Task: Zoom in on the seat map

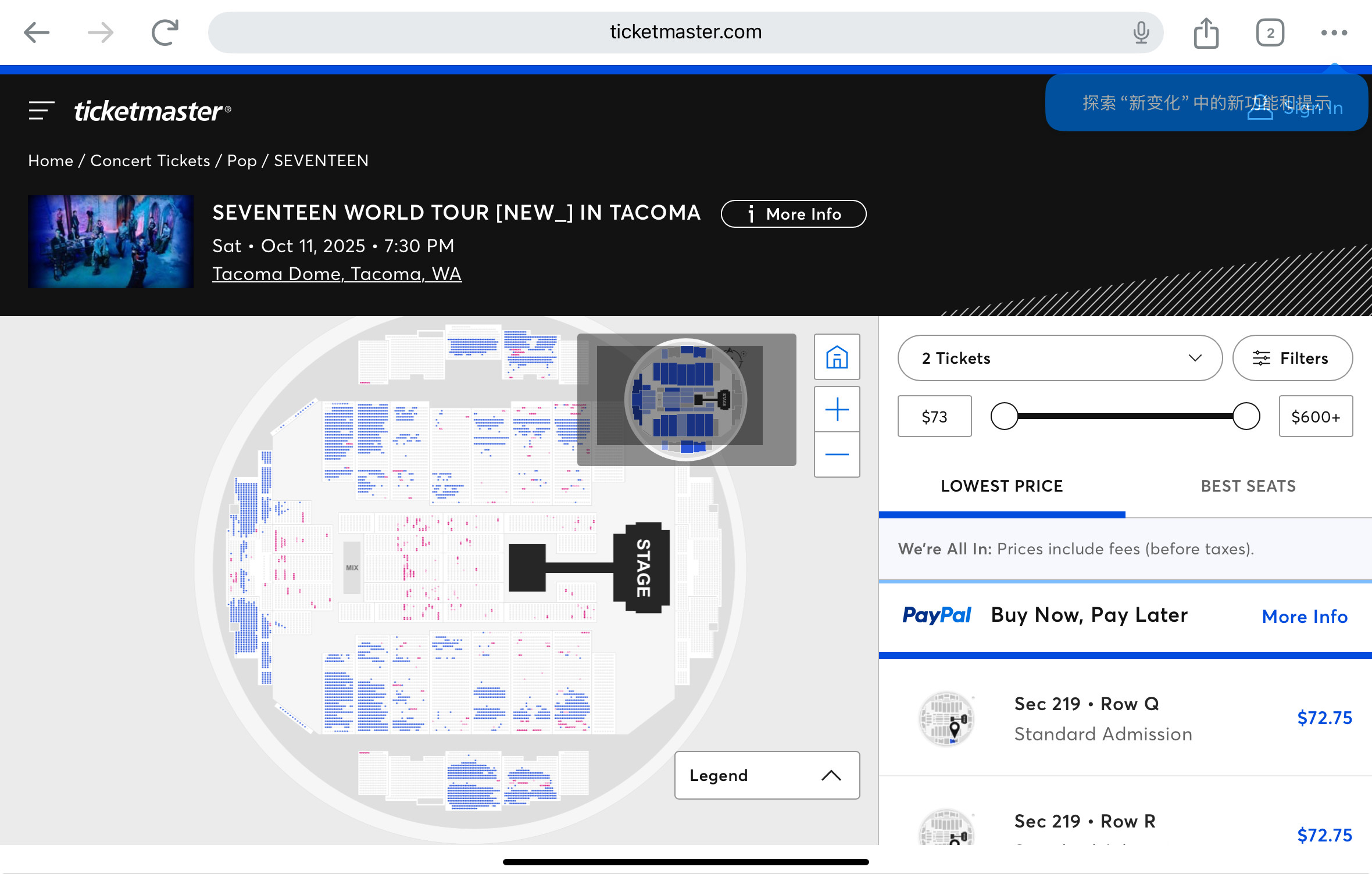Action: click(837, 409)
